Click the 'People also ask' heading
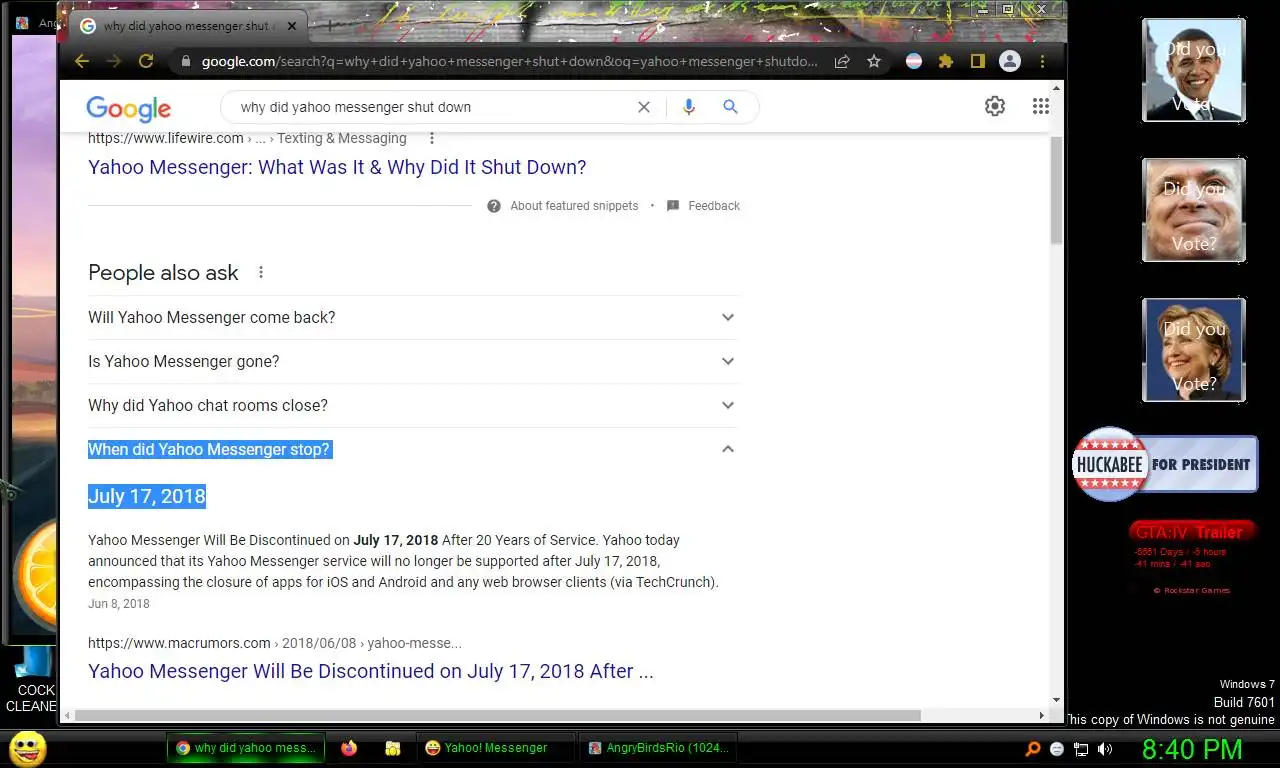Viewport: 1280px width, 768px height. [163, 273]
